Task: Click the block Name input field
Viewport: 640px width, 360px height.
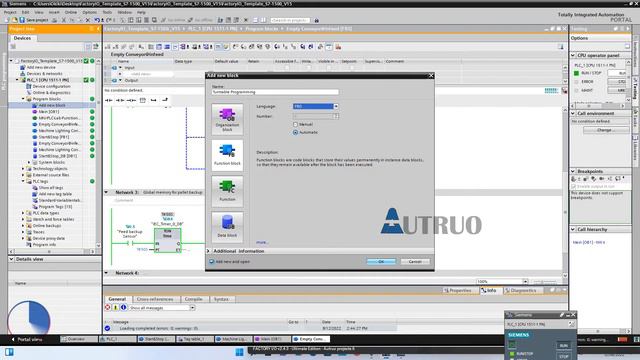Action: click(275, 92)
